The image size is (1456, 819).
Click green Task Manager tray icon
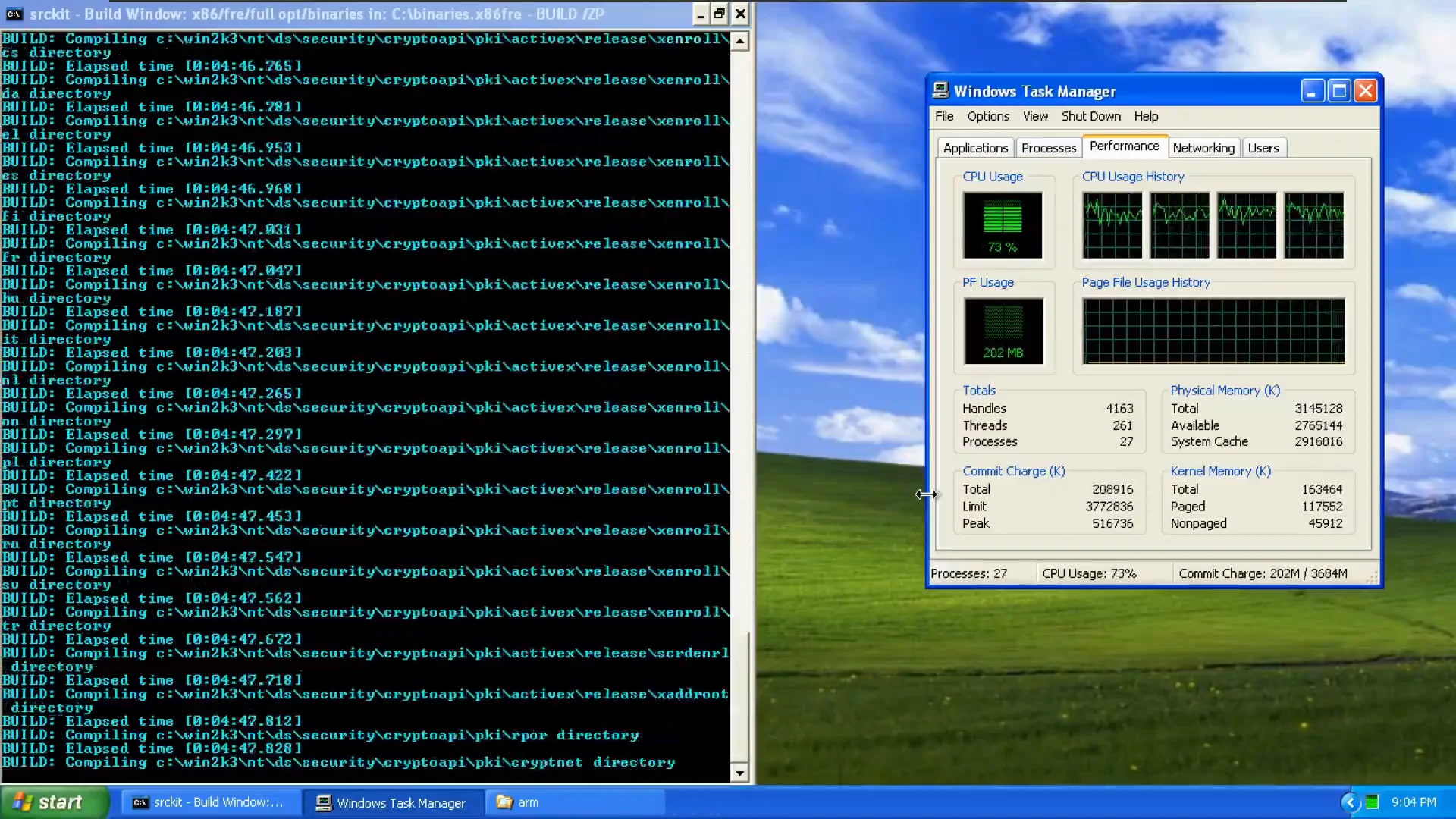1372,802
